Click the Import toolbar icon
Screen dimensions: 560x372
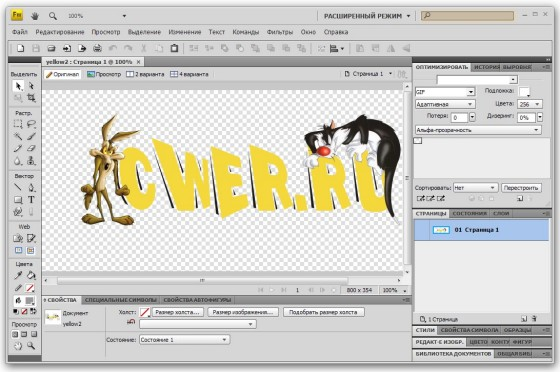click(x=67, y=48)
